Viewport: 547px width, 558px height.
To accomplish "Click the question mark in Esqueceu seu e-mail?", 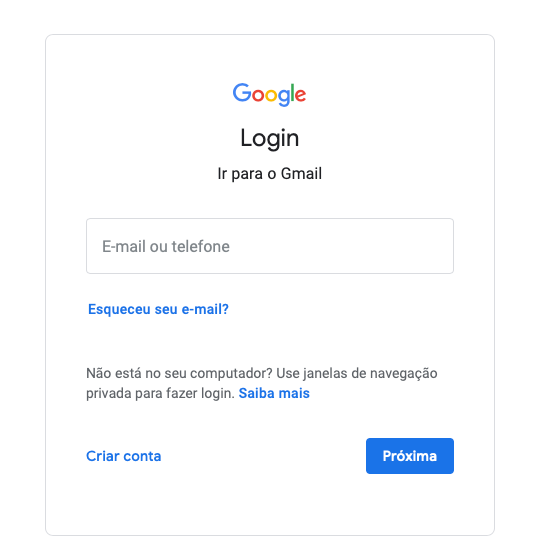I will (225, 309).
